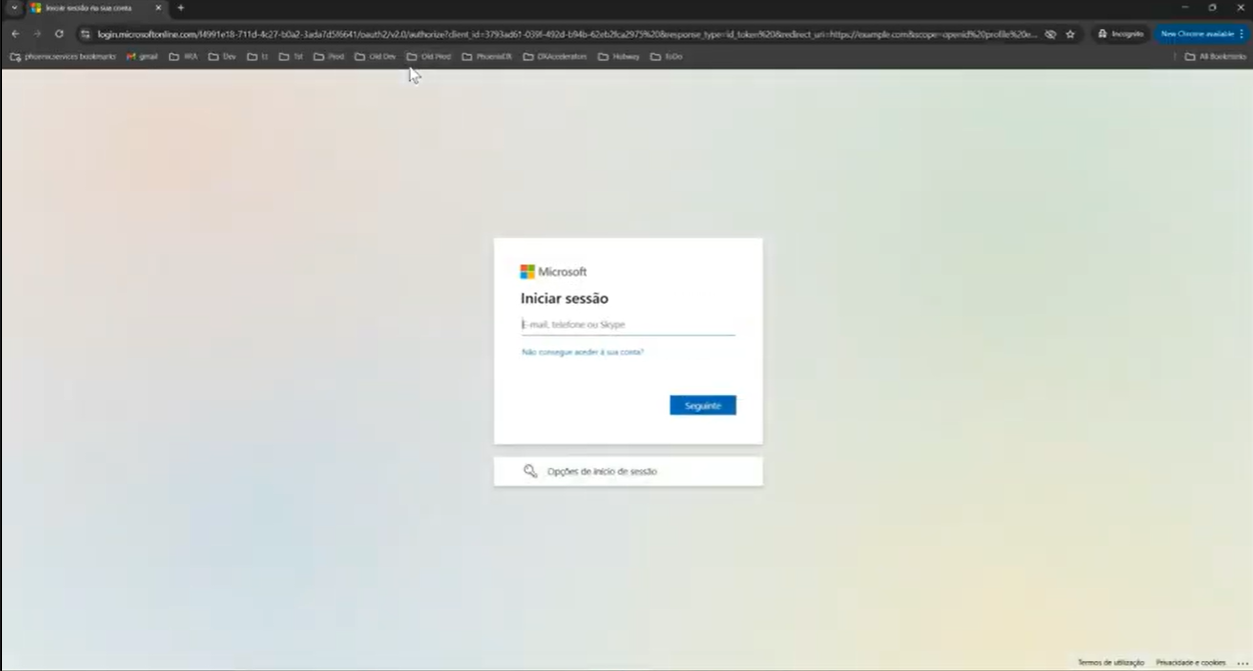Reload the page with the refresh icon

[x=59, y=34]
